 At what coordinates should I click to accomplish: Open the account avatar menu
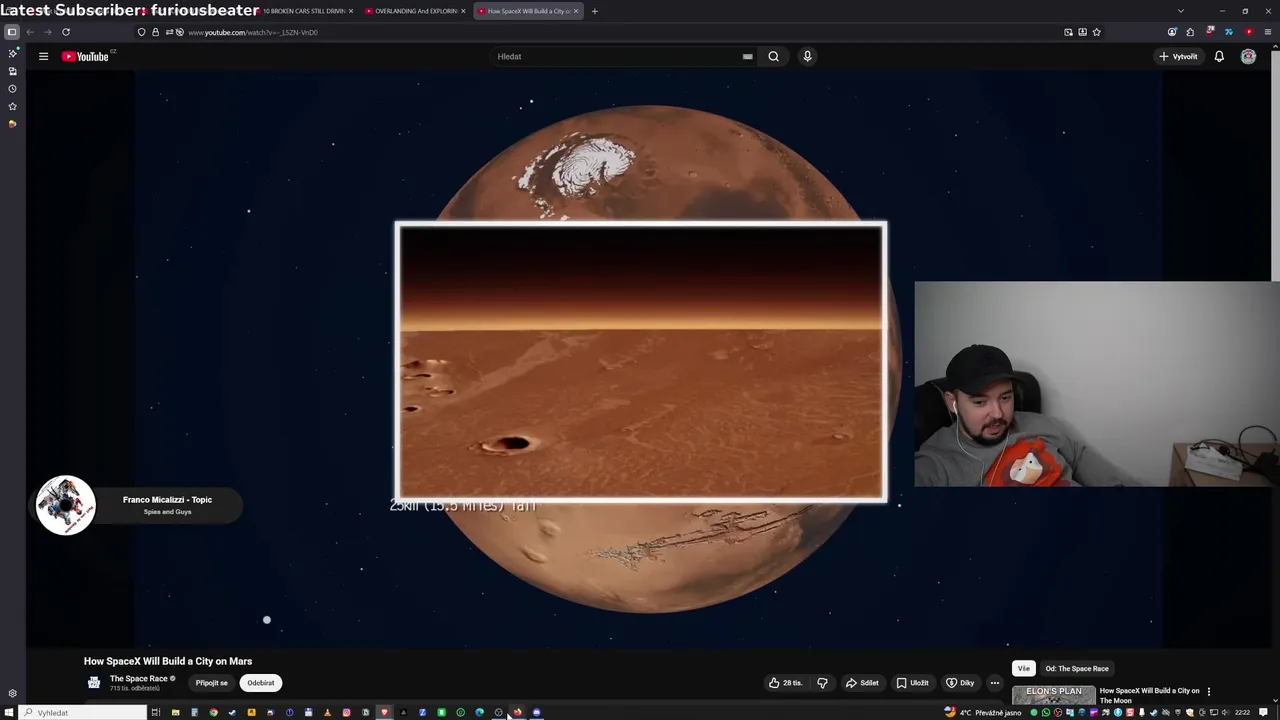1248,56
